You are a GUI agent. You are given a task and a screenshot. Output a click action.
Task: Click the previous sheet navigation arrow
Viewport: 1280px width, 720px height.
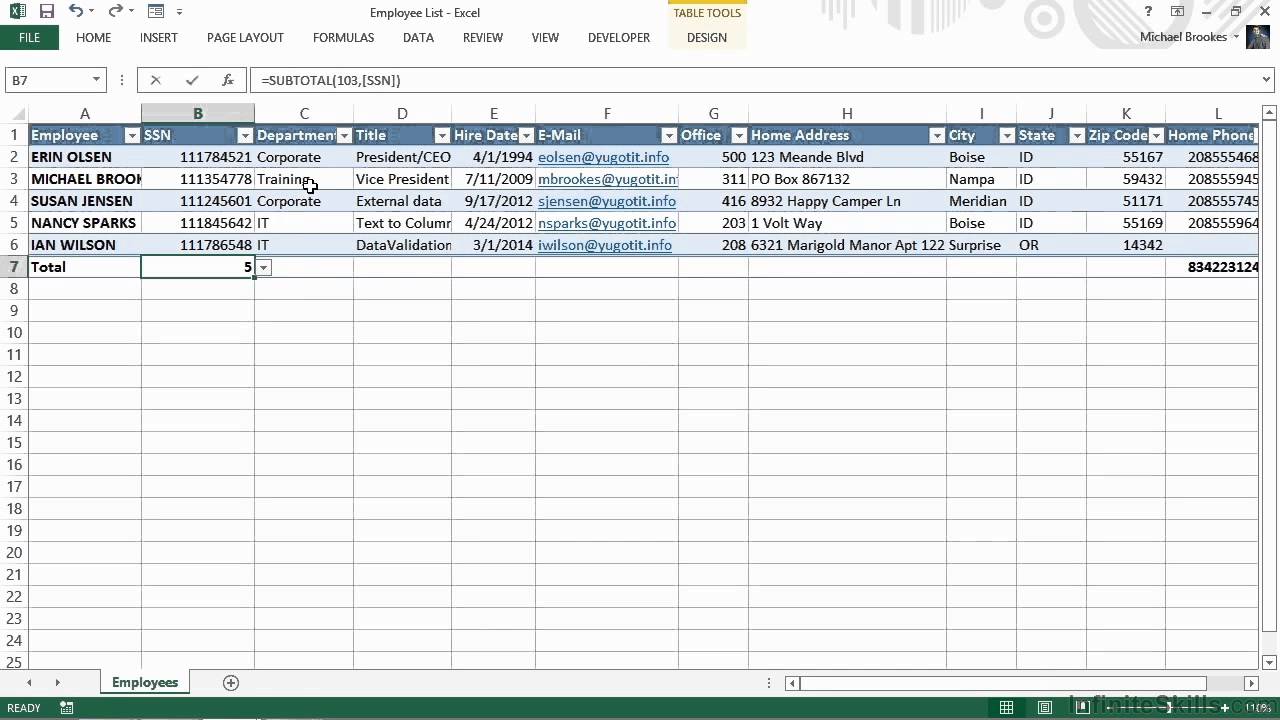click(29, 683)
